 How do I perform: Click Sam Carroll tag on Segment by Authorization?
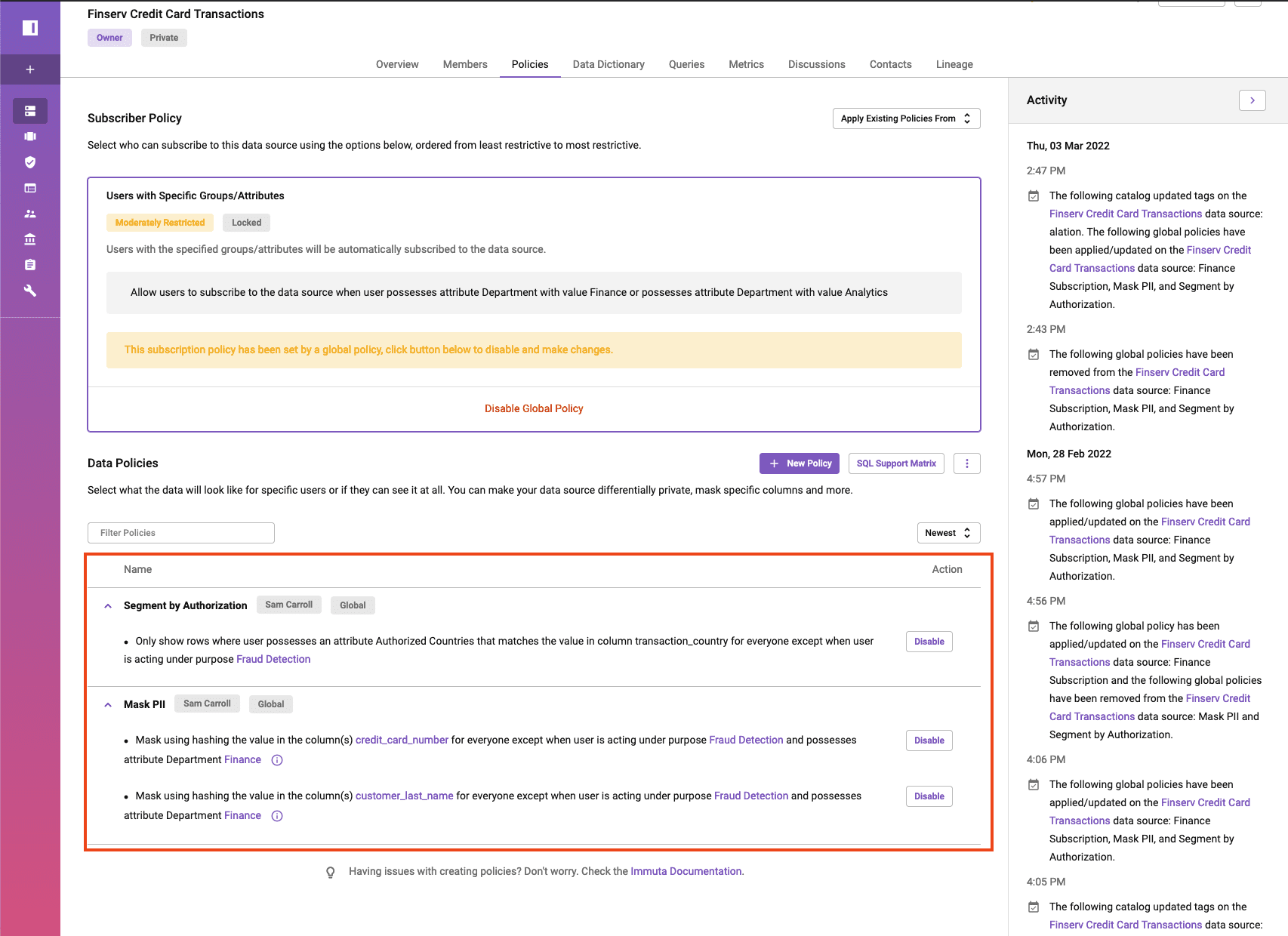288,605
